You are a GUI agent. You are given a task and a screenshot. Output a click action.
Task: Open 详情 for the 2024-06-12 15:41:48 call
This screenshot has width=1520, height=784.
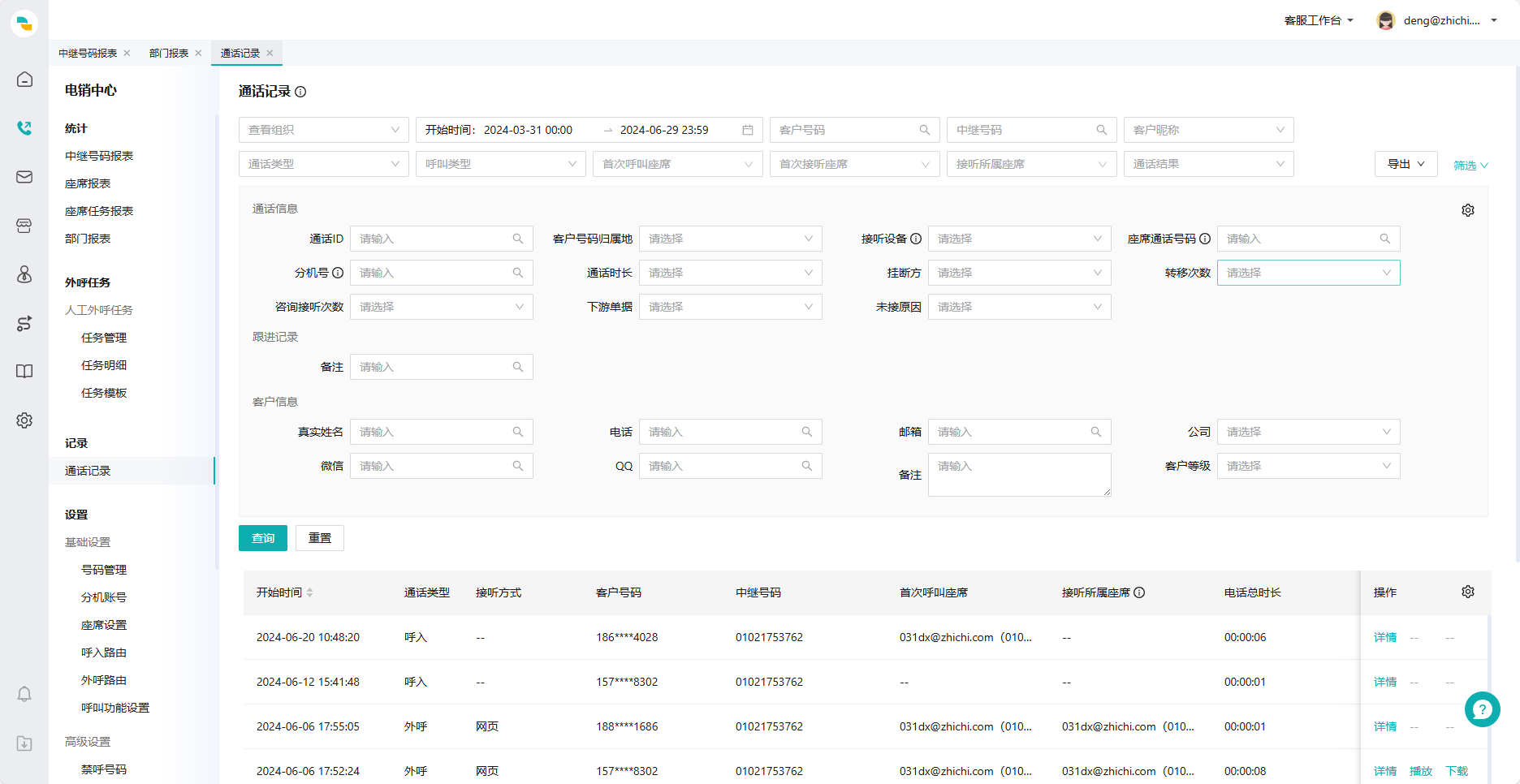coord(1385,682)
